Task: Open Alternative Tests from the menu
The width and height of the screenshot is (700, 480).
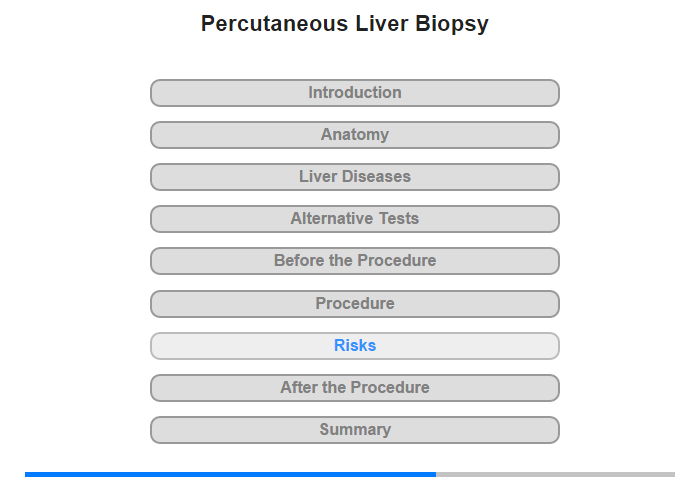Action: pos(354,219)
